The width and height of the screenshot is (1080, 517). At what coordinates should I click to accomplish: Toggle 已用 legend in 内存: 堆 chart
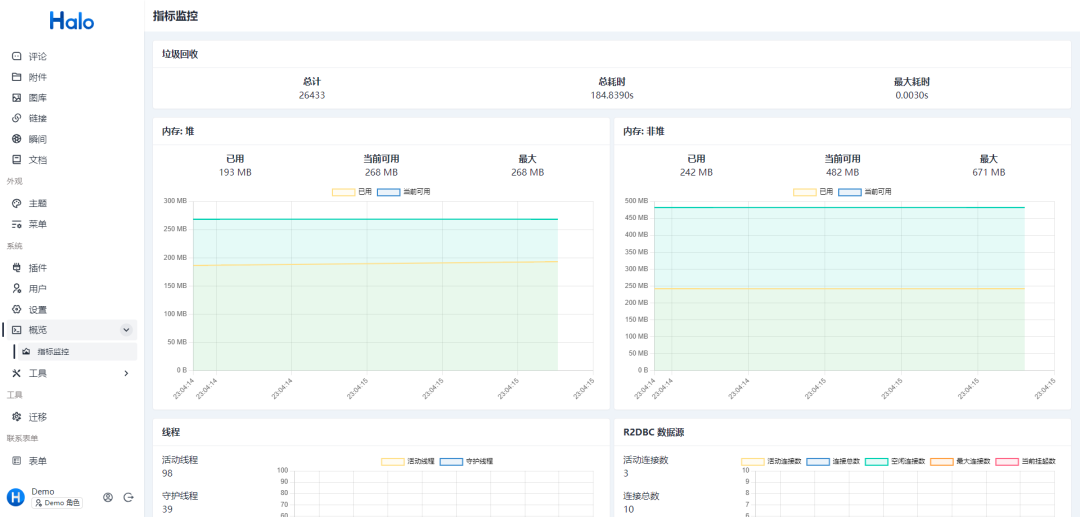[x=343, y=192]
